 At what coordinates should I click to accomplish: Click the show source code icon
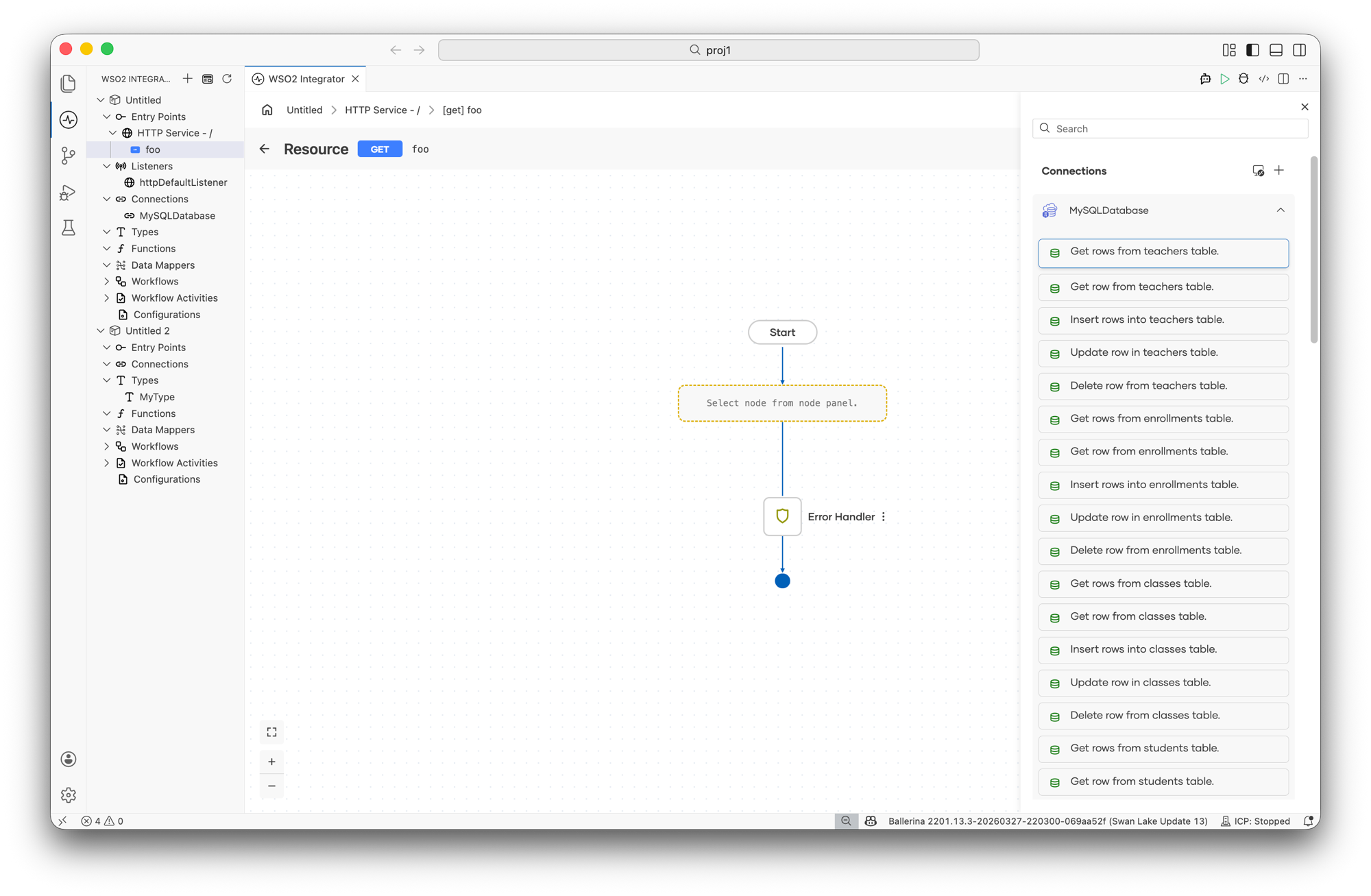click(x=1263, y=79)
